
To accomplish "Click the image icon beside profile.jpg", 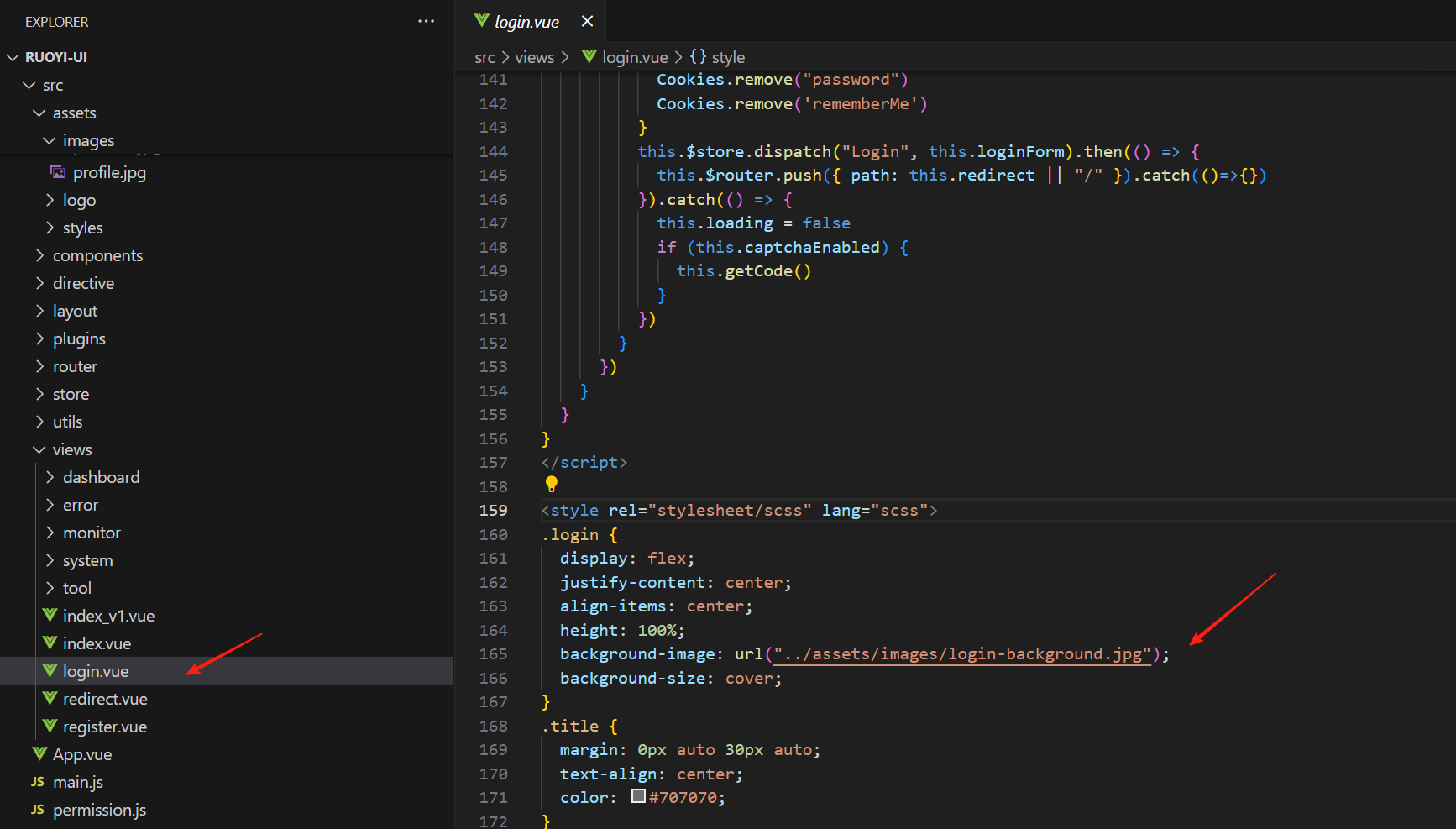I will (x=57, y=172).
